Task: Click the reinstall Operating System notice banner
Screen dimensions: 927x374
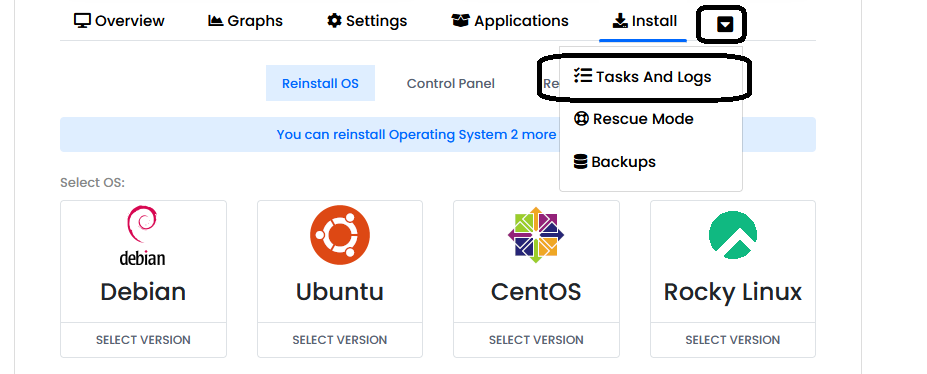Action: (437, 135)
